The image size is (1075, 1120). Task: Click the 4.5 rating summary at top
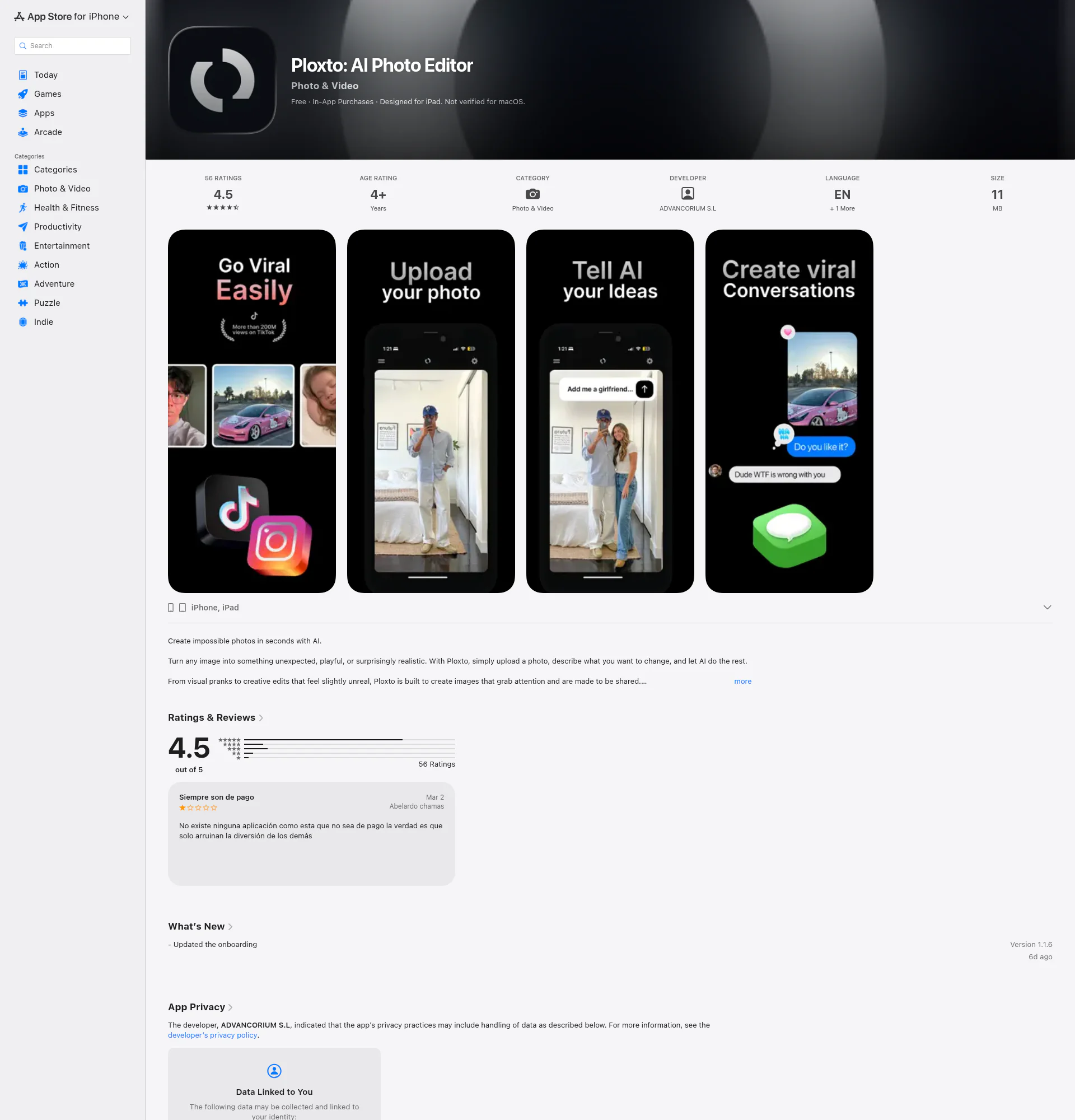point(223,194)
